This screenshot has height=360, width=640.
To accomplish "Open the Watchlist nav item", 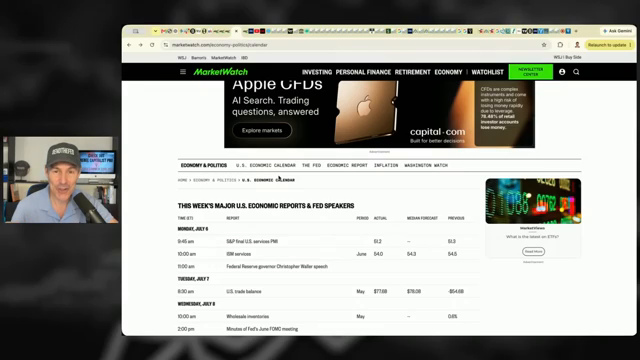I will click(x=487, y=72).
